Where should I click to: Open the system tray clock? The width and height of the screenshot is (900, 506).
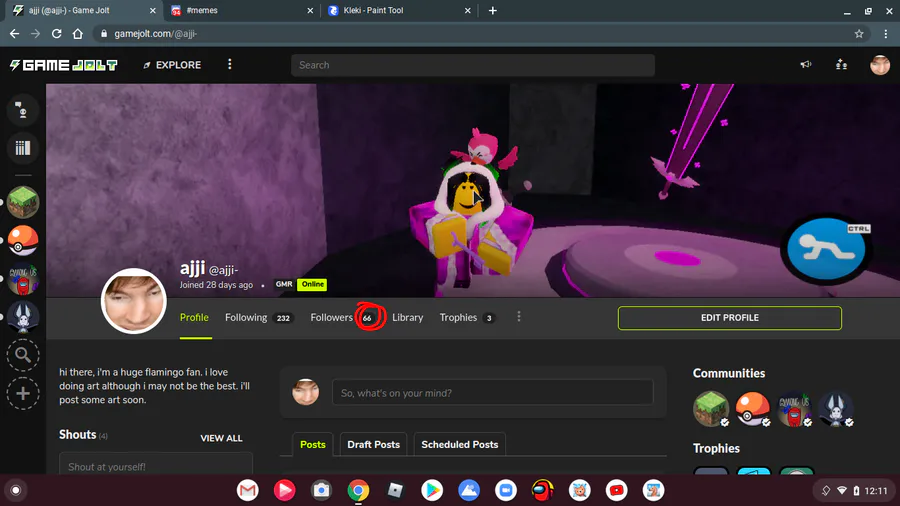[x=875, y=491]
